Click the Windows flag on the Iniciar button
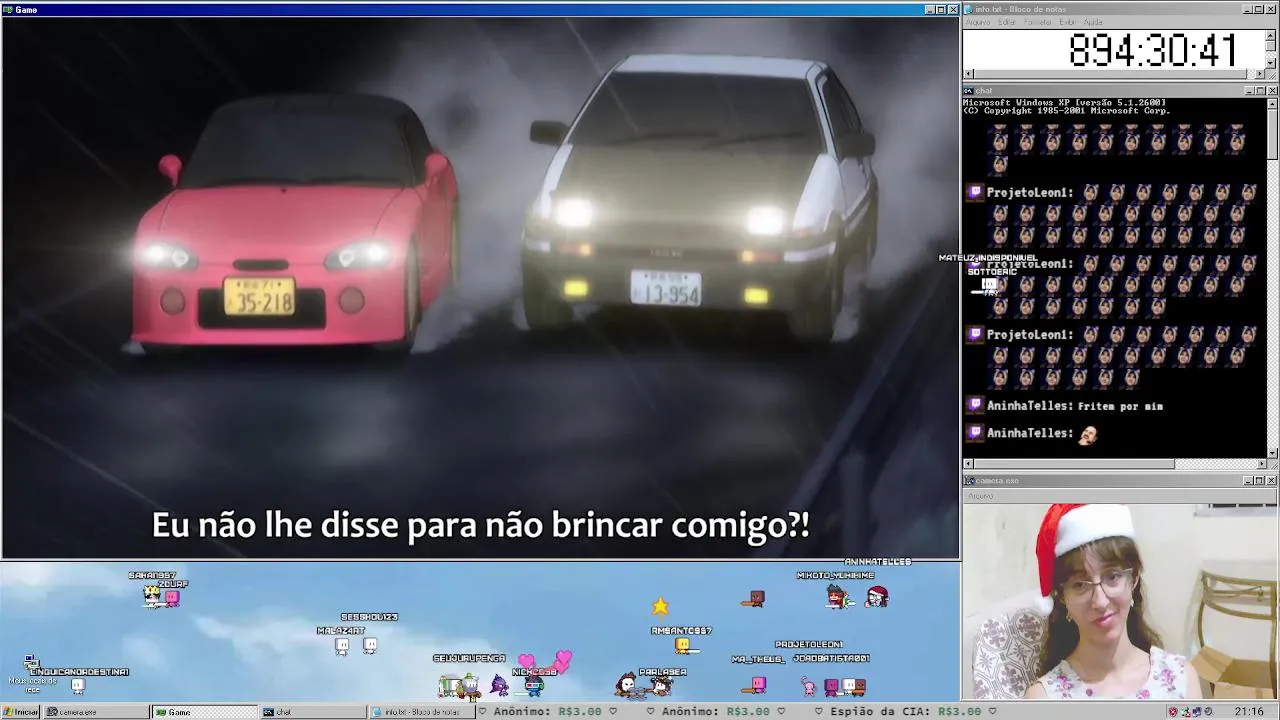Image resolution: width=1280 pixels, height=720 pixels. click(8, 712)
